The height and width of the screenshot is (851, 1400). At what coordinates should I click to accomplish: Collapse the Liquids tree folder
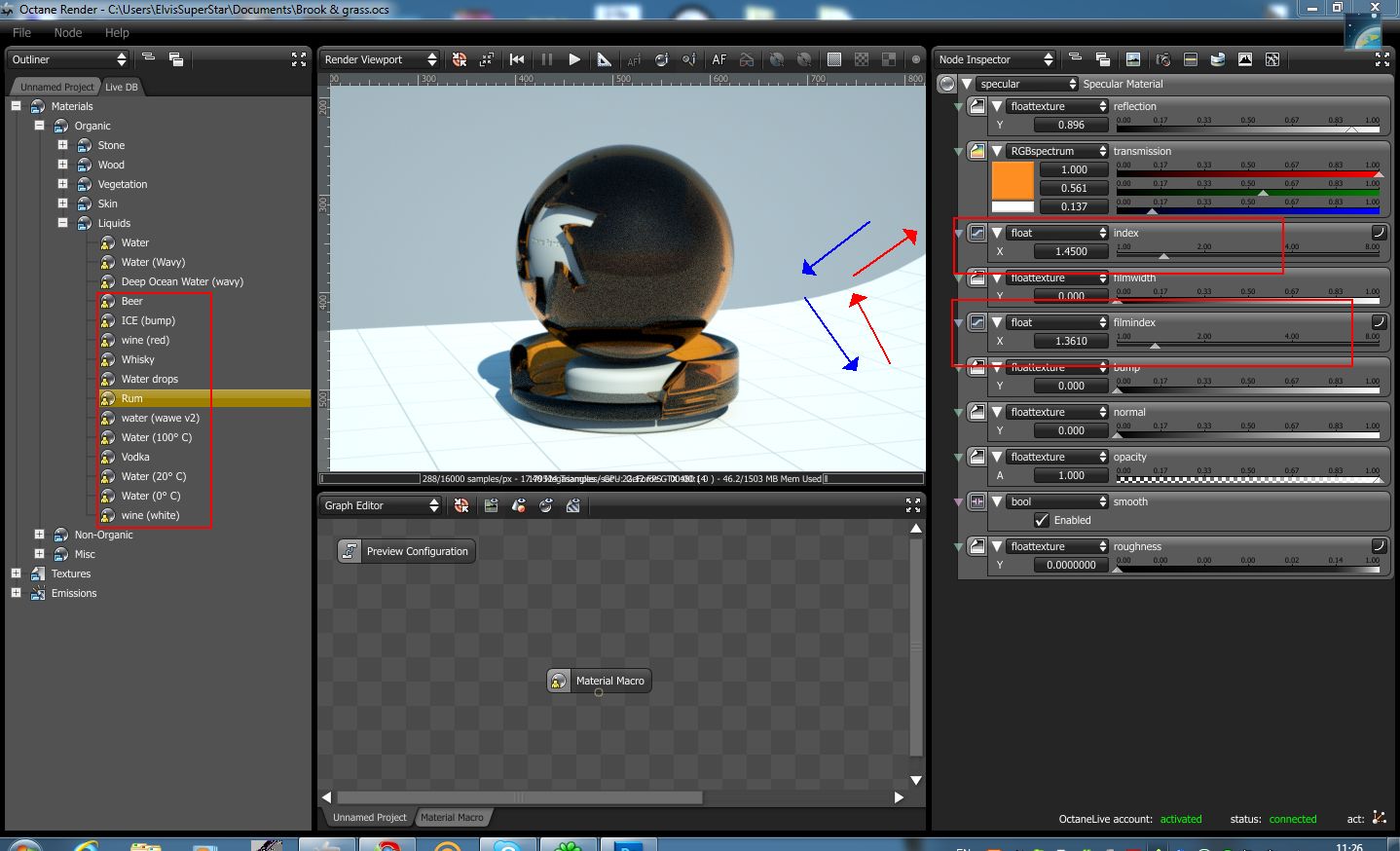click(62, 223)
